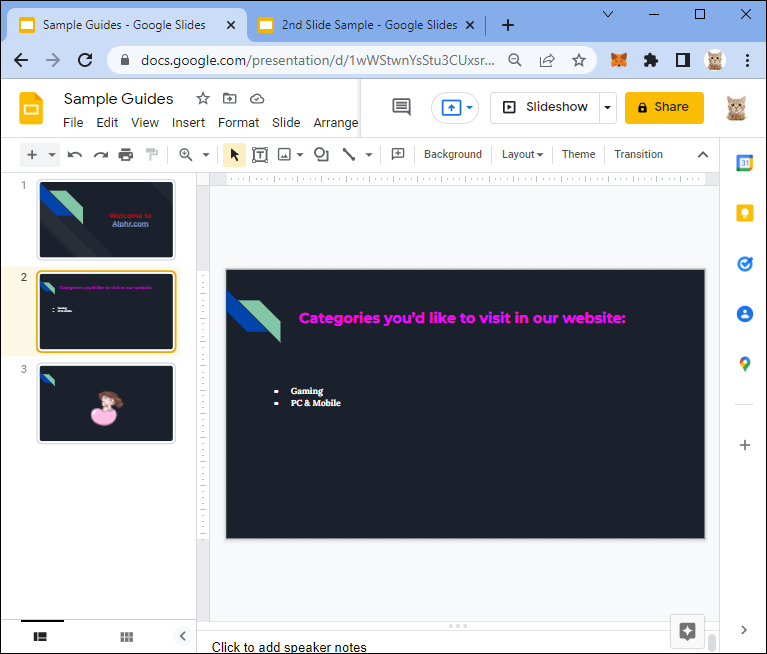The image size is (767, 654).
Task: Click the new slide plus button
Action: (32, 155)
